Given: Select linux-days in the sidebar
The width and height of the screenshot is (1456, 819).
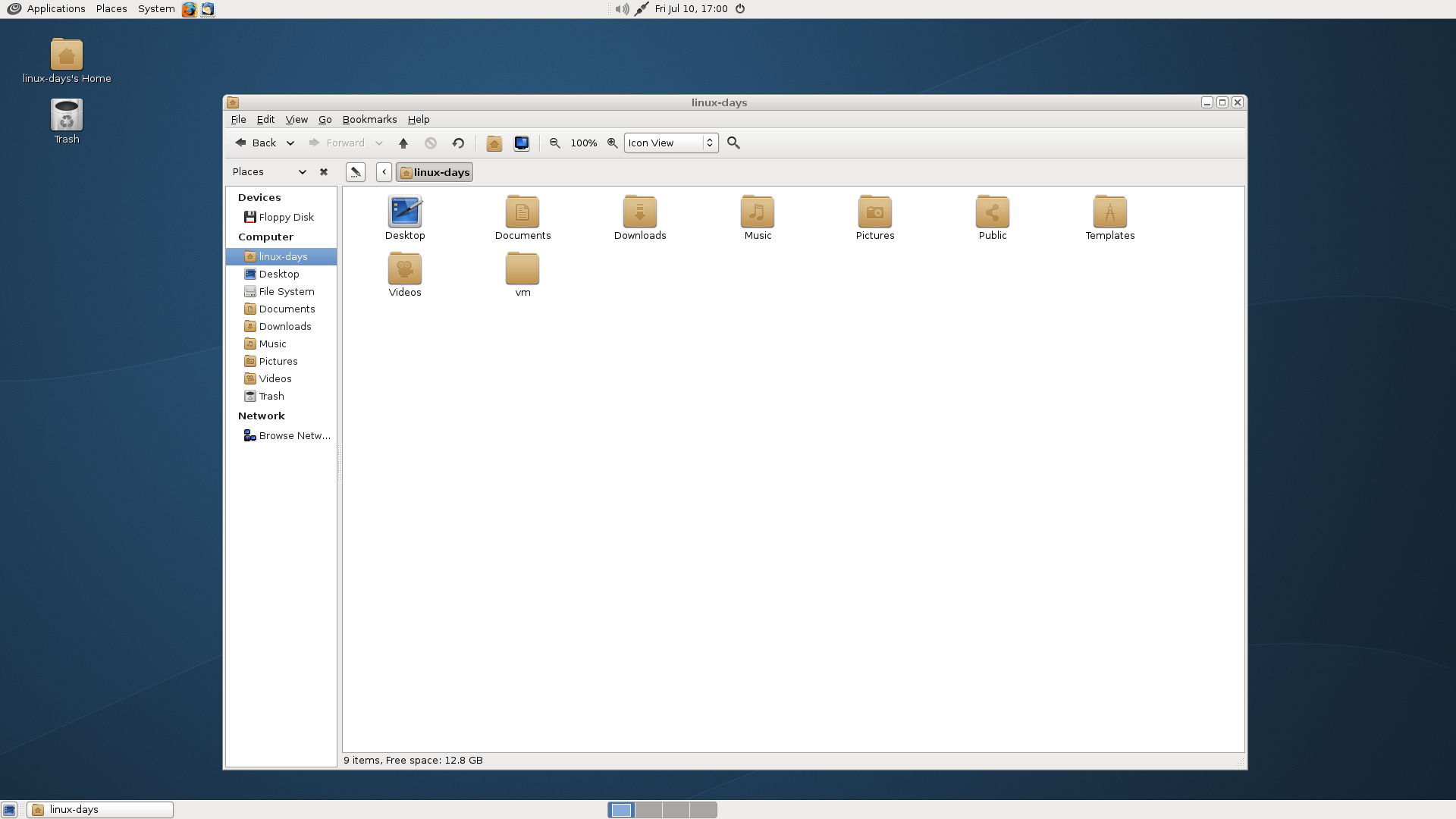Looking at the screenshot, I should (x=281, y=257).
